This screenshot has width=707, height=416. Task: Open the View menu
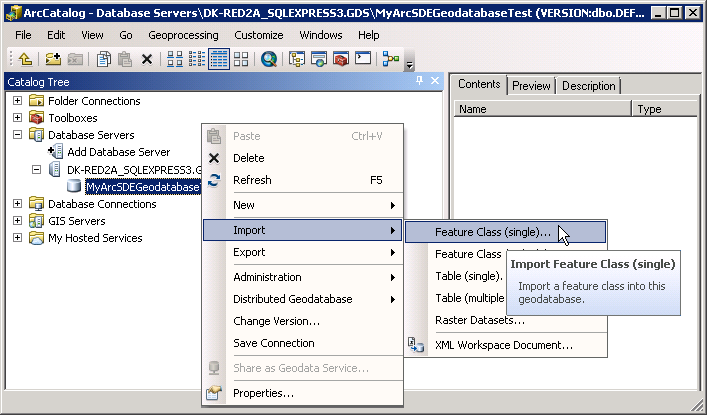[92, 35]
